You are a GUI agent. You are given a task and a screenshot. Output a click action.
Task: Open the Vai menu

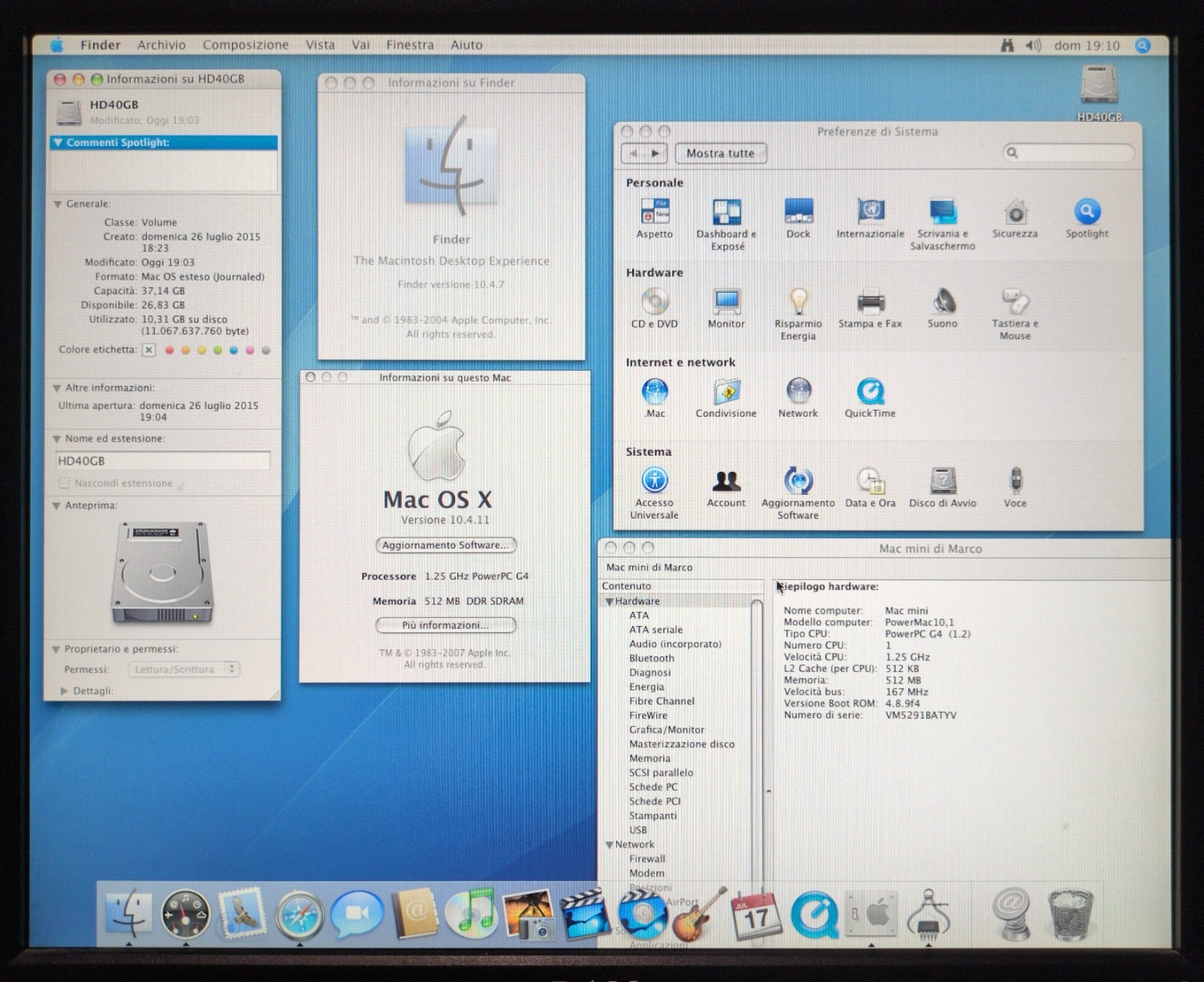[360, 45]
